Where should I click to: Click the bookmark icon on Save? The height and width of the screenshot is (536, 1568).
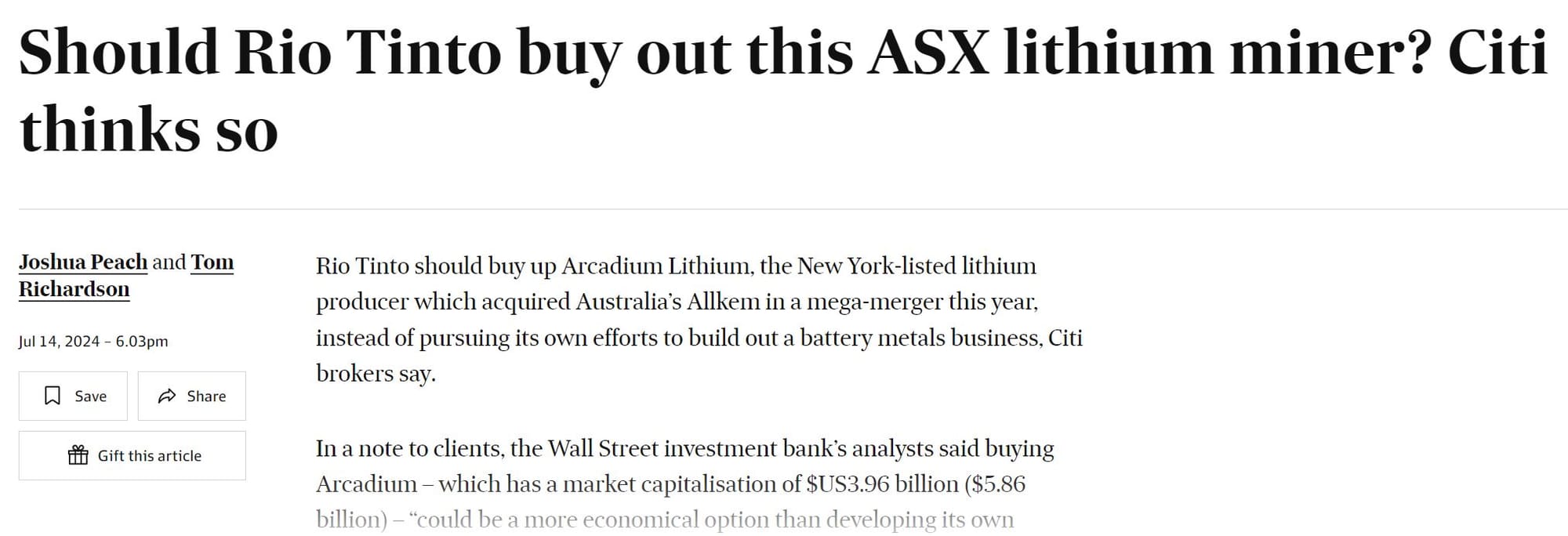coord(53,396)
